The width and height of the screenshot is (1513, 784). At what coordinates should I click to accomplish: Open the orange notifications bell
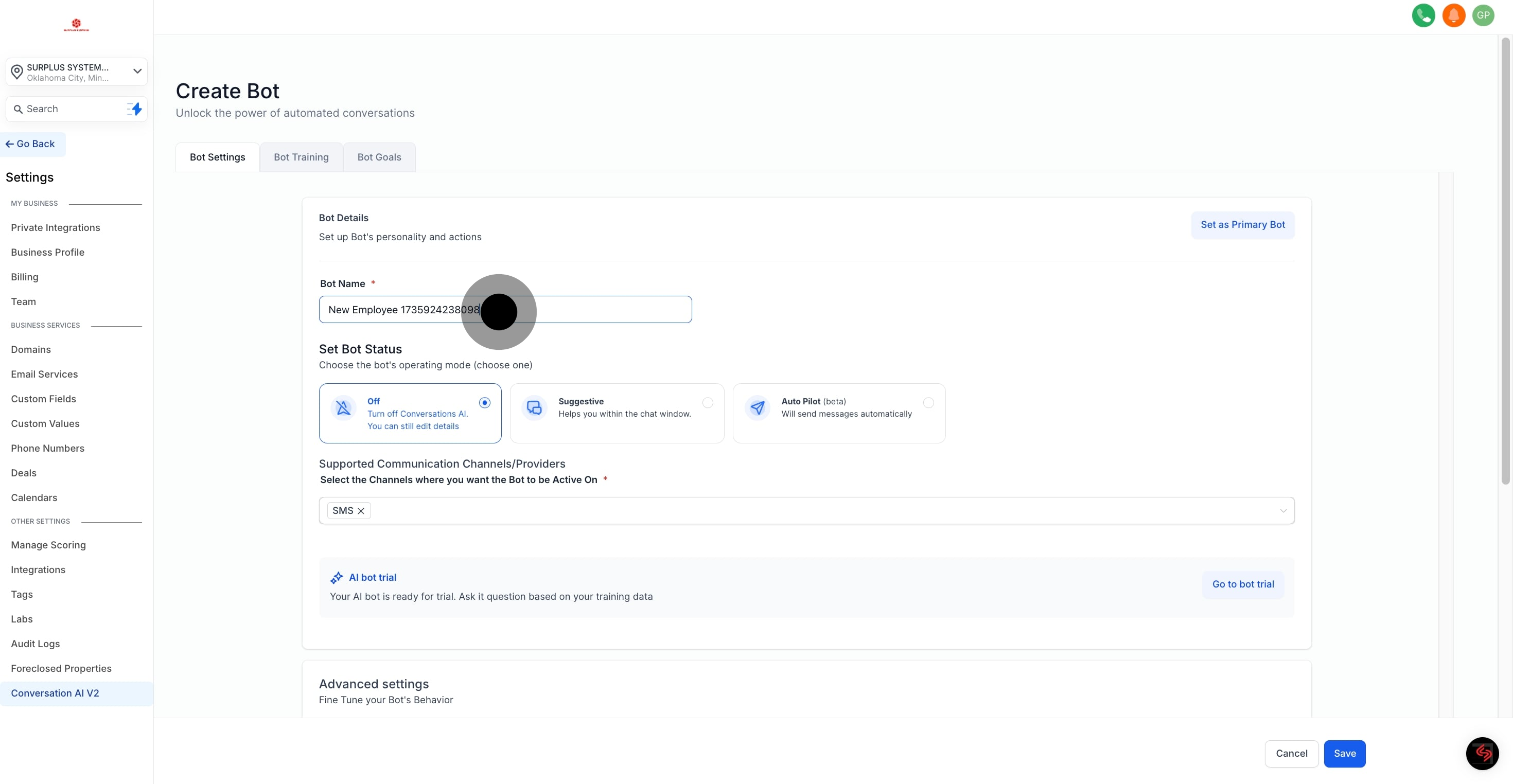pyautogui.click(x=1454, y=15)
